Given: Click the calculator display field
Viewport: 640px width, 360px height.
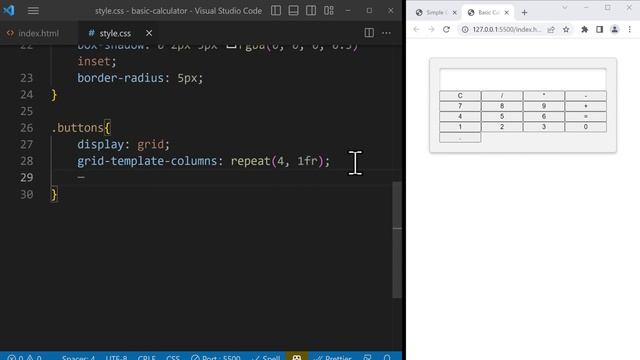Looking at the screenshot, I should pyautogui.click(x=522, y=78).
